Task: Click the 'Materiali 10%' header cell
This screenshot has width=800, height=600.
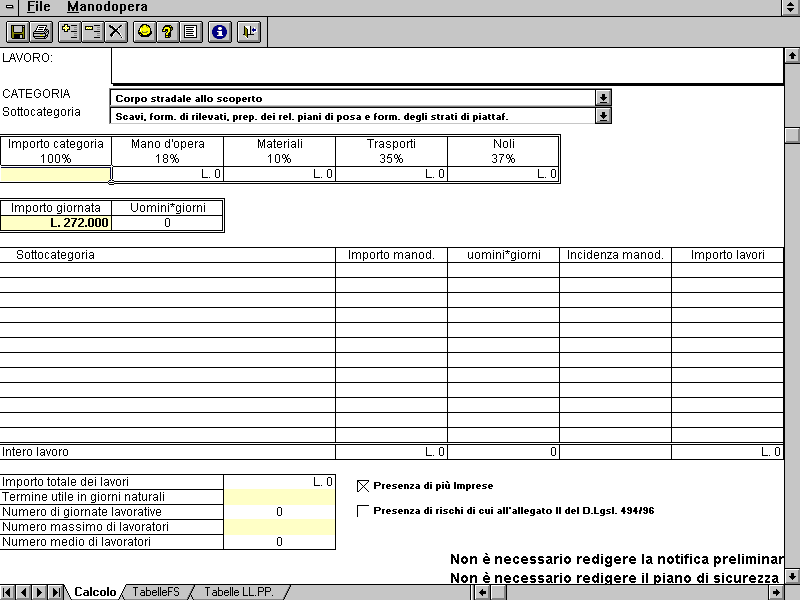Action: click(280, 151)
